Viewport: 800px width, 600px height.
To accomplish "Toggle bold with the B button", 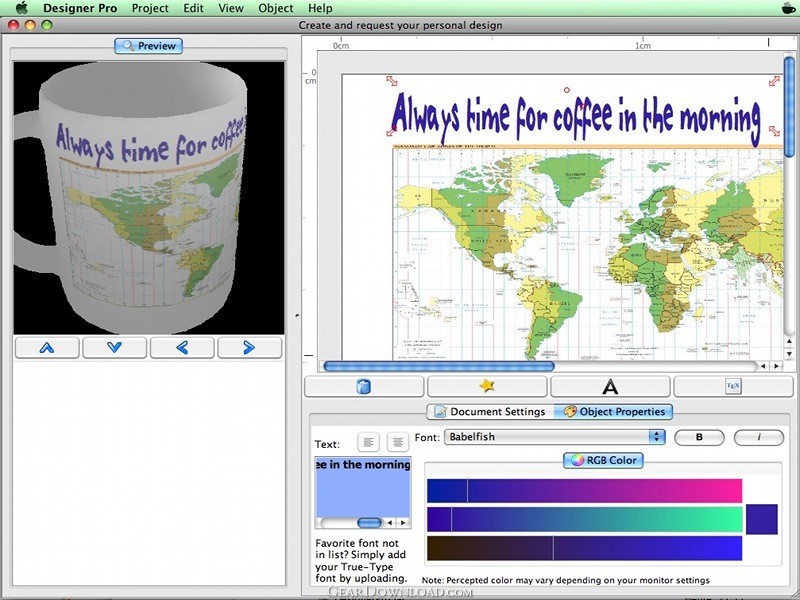I will 699,437.
